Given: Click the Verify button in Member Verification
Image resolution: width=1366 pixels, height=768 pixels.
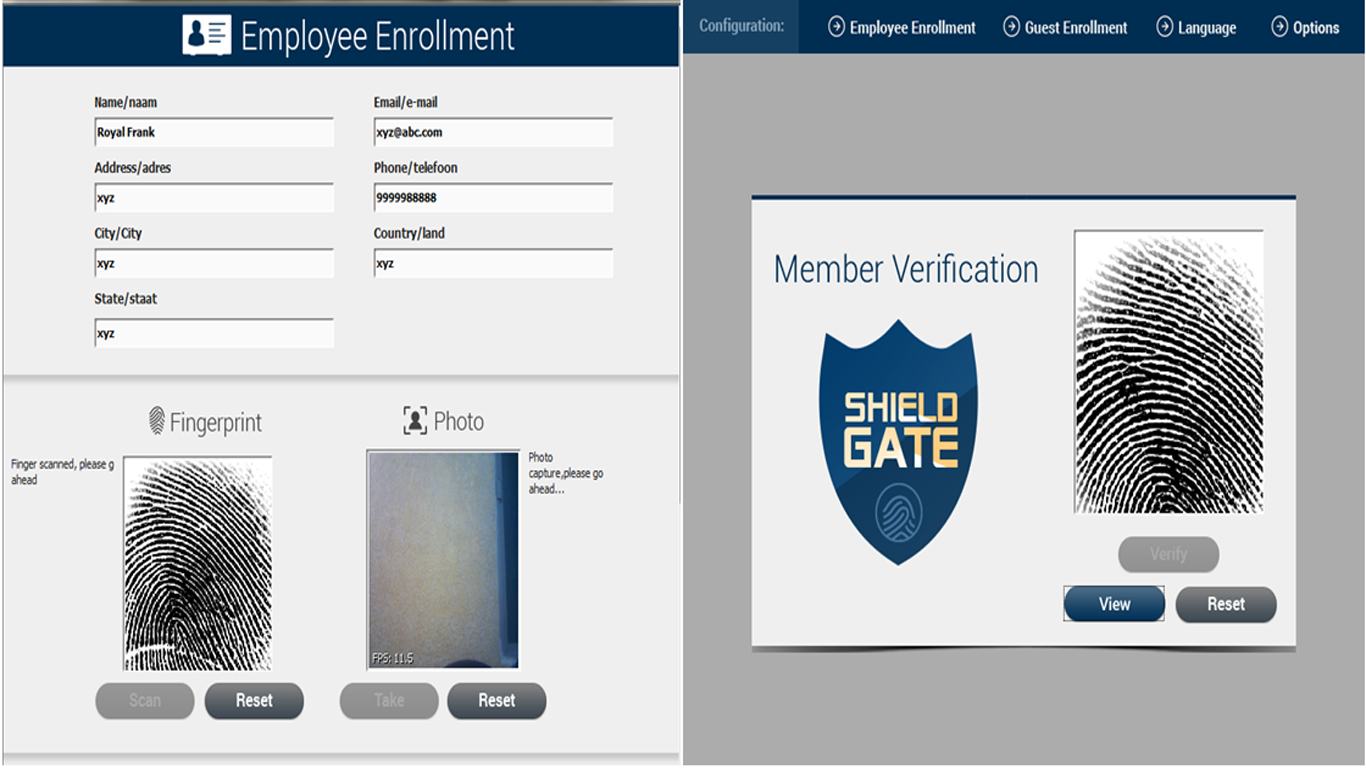Looking at the screenshot, I should (1168, 554).
